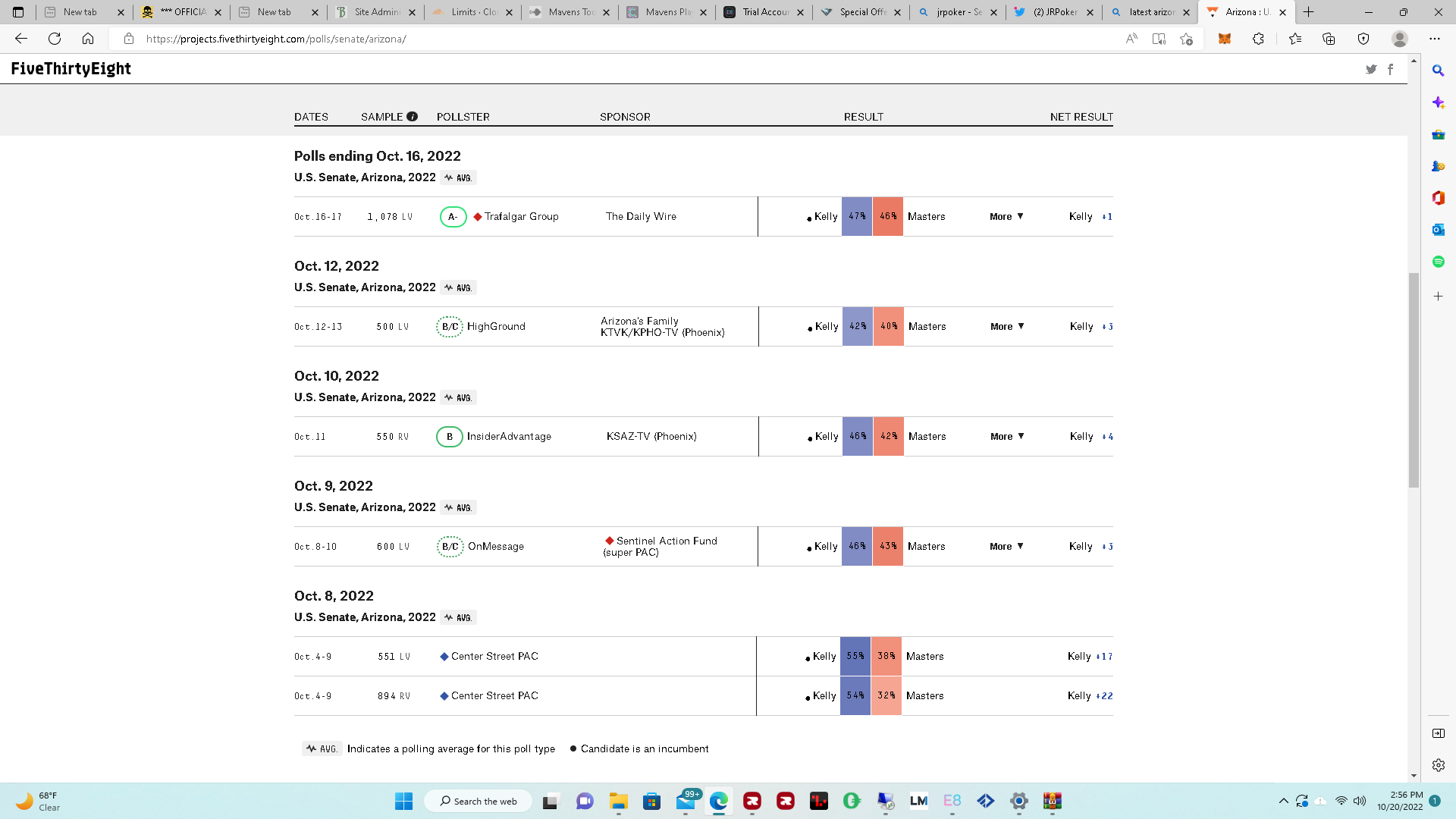Click the FiveThirtyEight logo link
Viewport: 1456px width, 819px height.
click(x=71, y=69)
